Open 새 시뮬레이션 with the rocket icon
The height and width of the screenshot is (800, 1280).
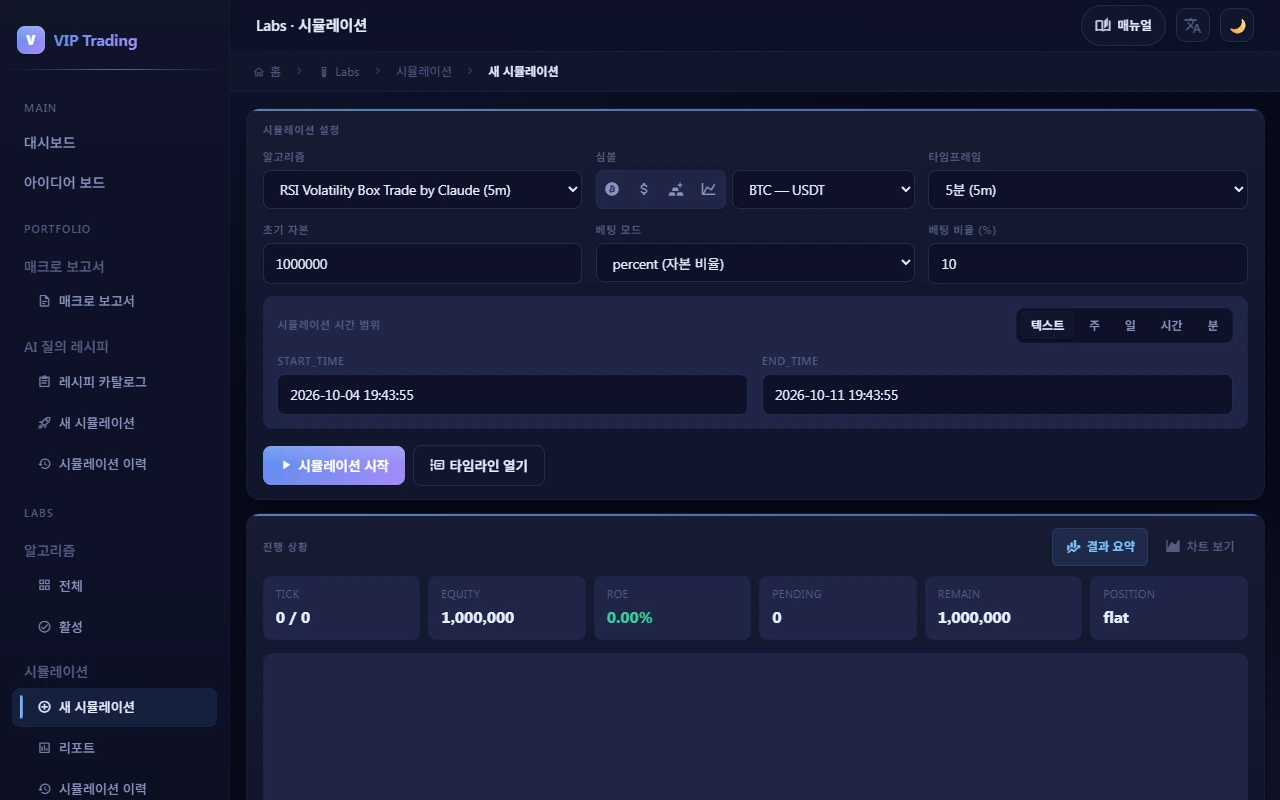click(114, 423)
